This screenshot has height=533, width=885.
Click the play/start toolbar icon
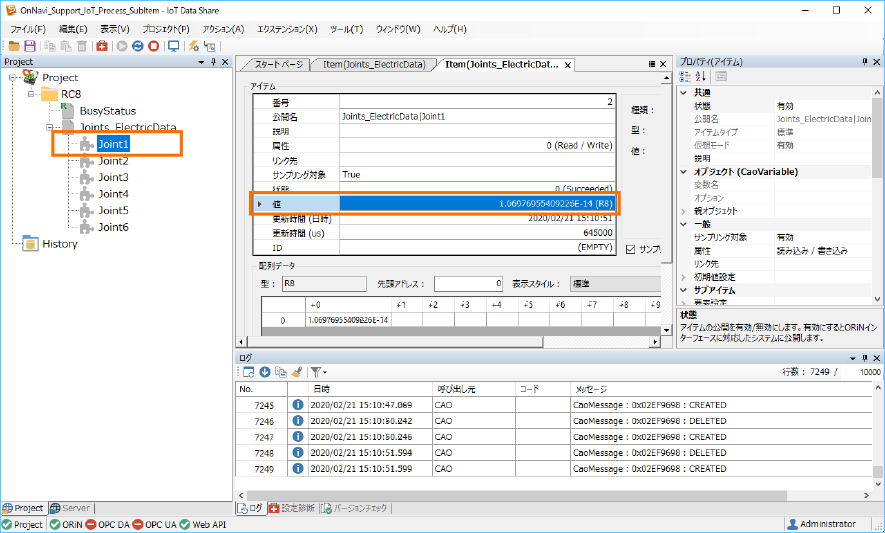point(122,46)
